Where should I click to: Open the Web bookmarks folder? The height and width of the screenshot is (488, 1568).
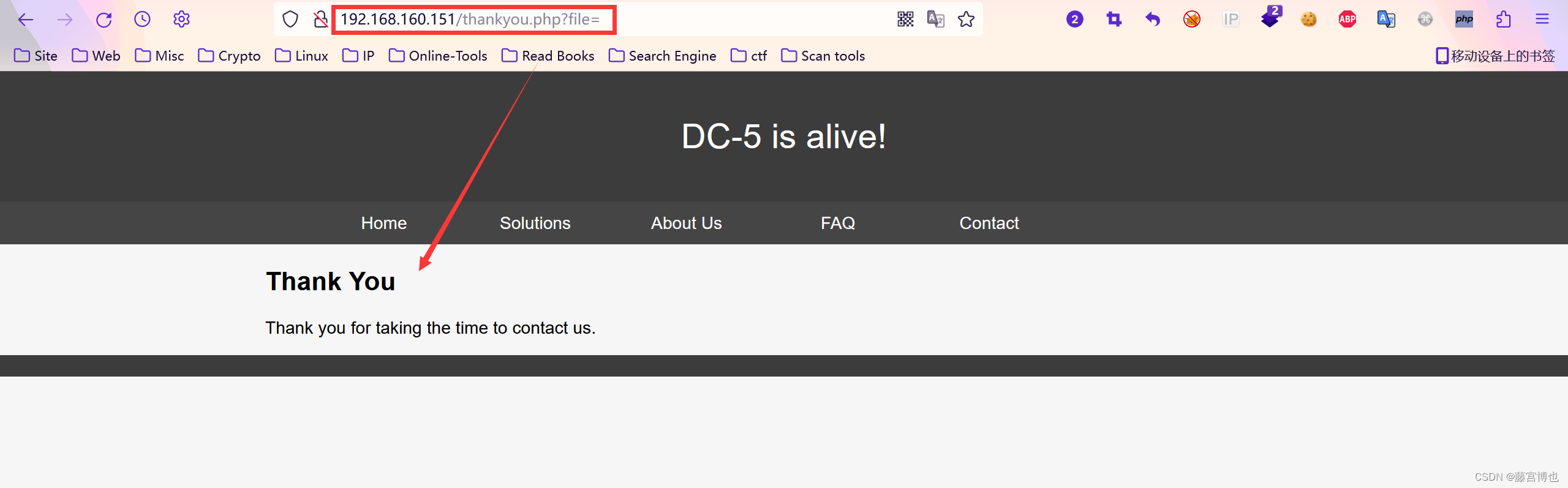click(x=96, y=56)
